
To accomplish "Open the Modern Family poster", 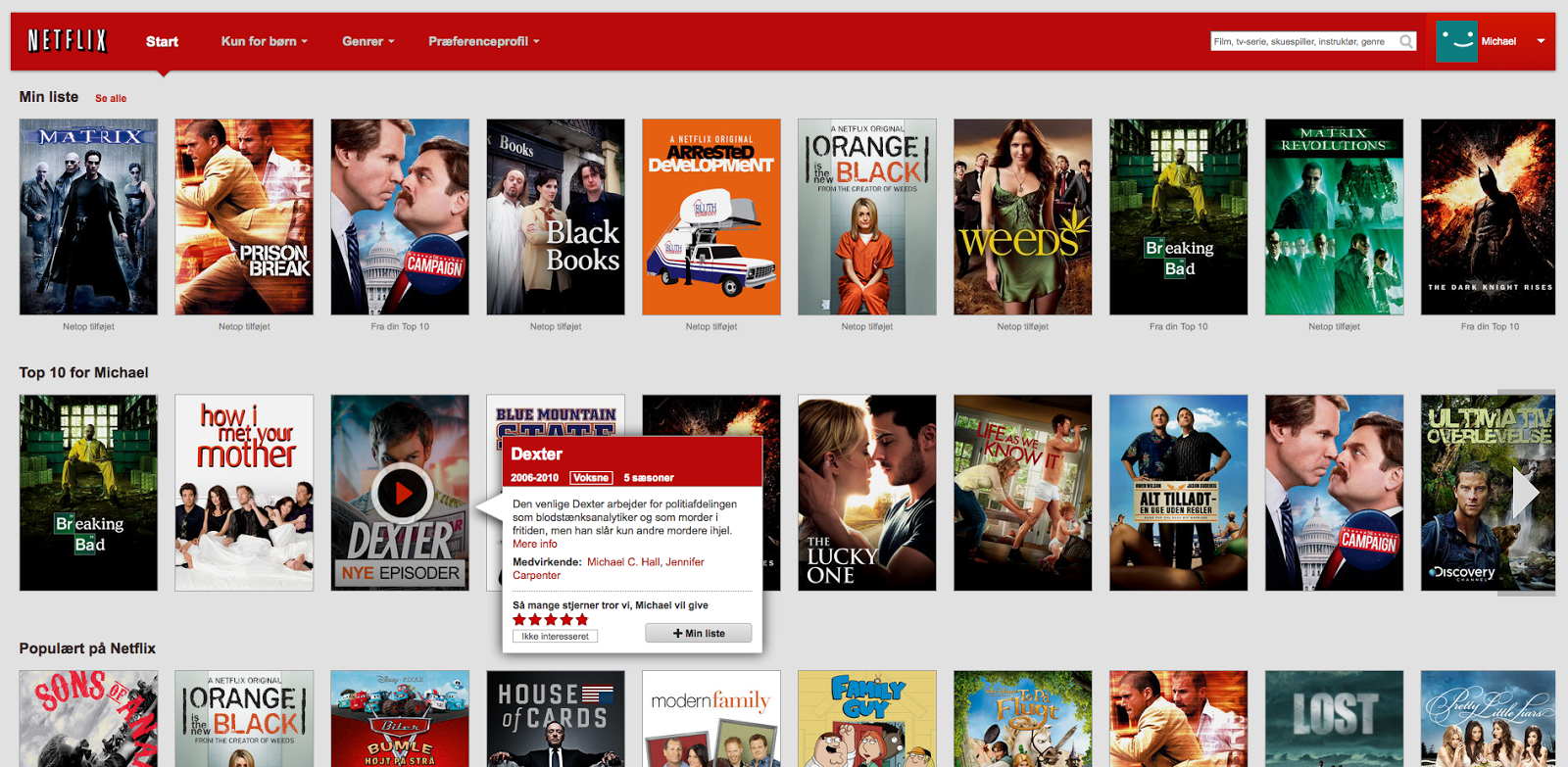I will pos(711,719).
